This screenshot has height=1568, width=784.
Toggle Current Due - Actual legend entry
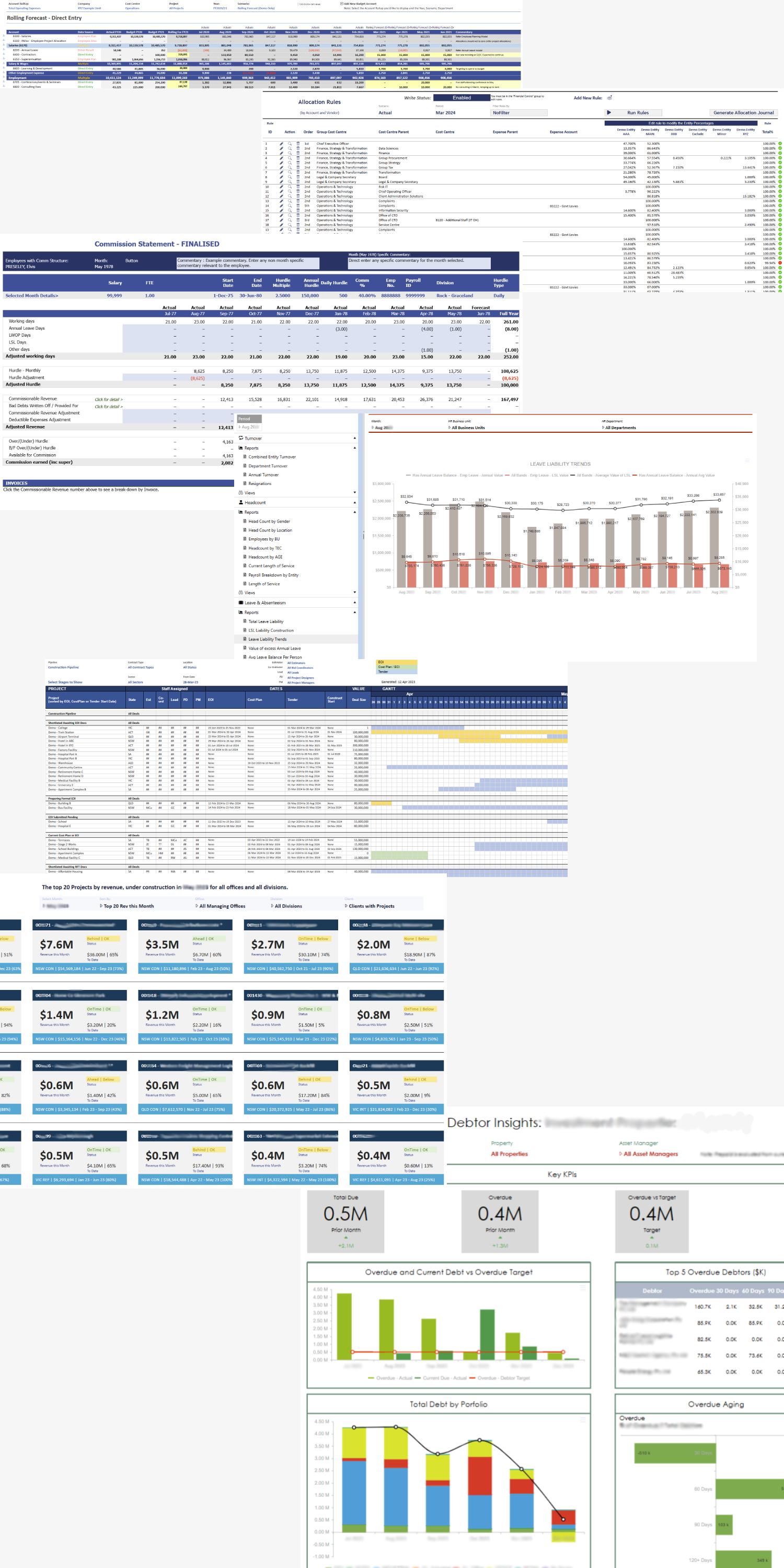click(x=441, y=1377)
